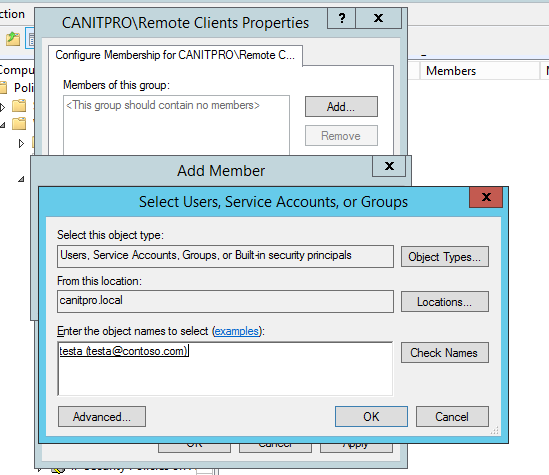Close the Remote Clients Properties window
The width and height of the screenshot is (549, 475).
378,18
